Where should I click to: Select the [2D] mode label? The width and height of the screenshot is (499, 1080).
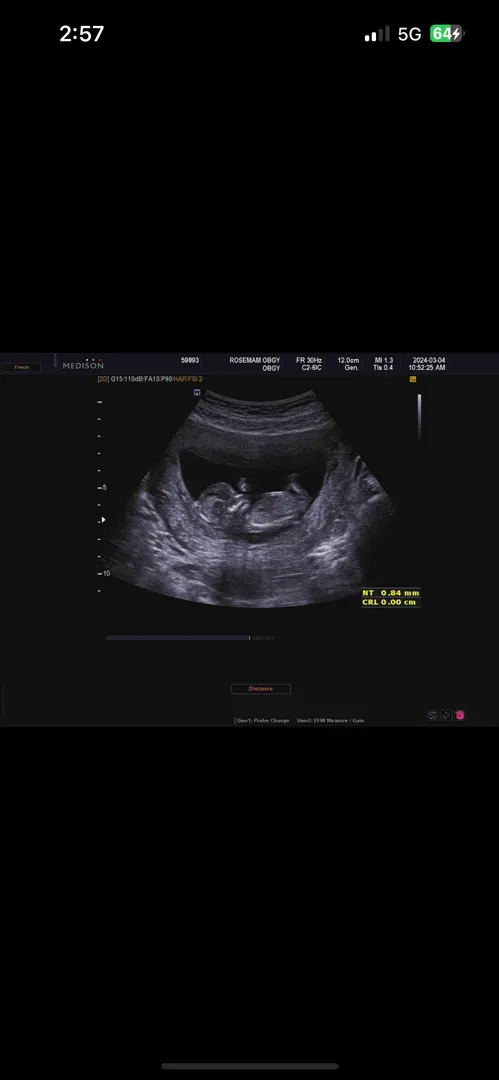pyautogui.click(x=103, y=379)
